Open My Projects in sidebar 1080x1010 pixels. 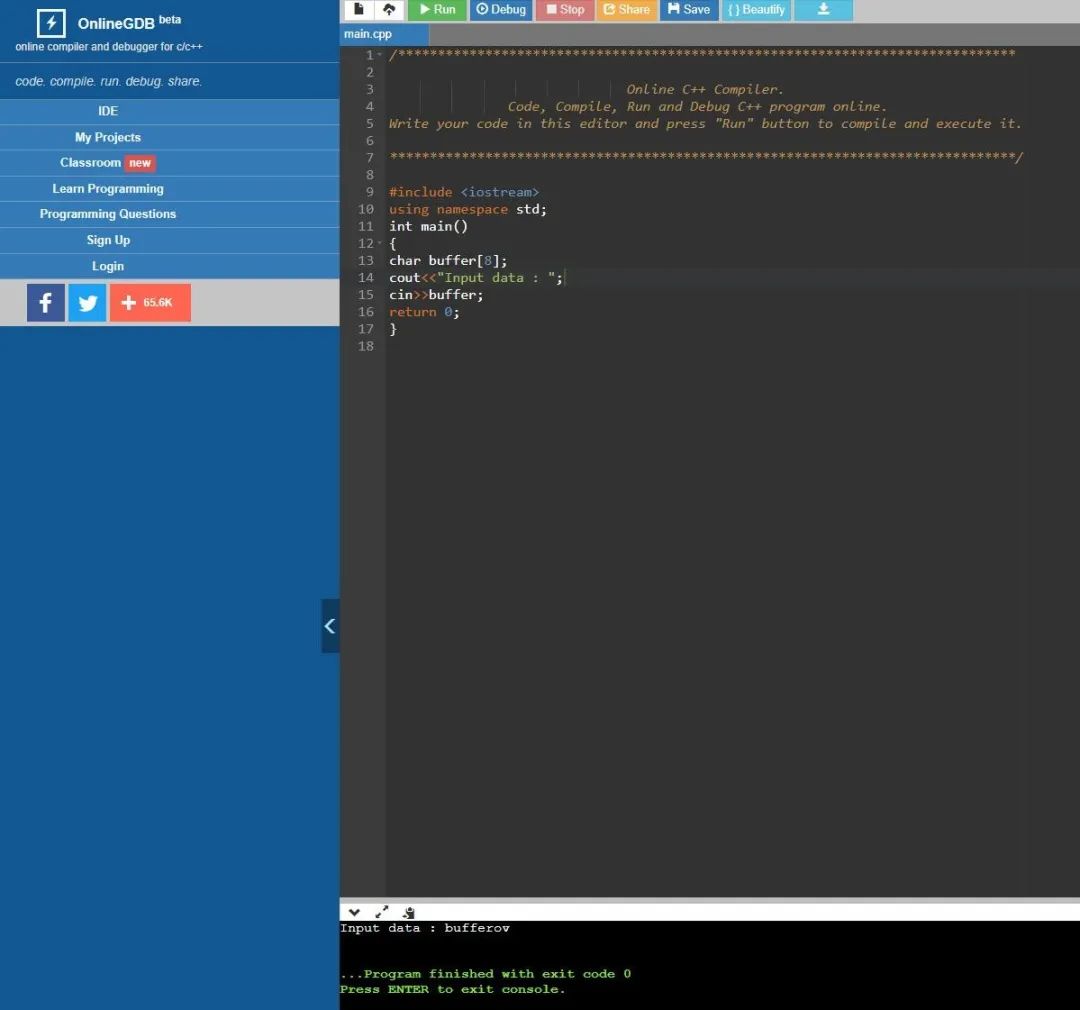click(x=107, y=137)
